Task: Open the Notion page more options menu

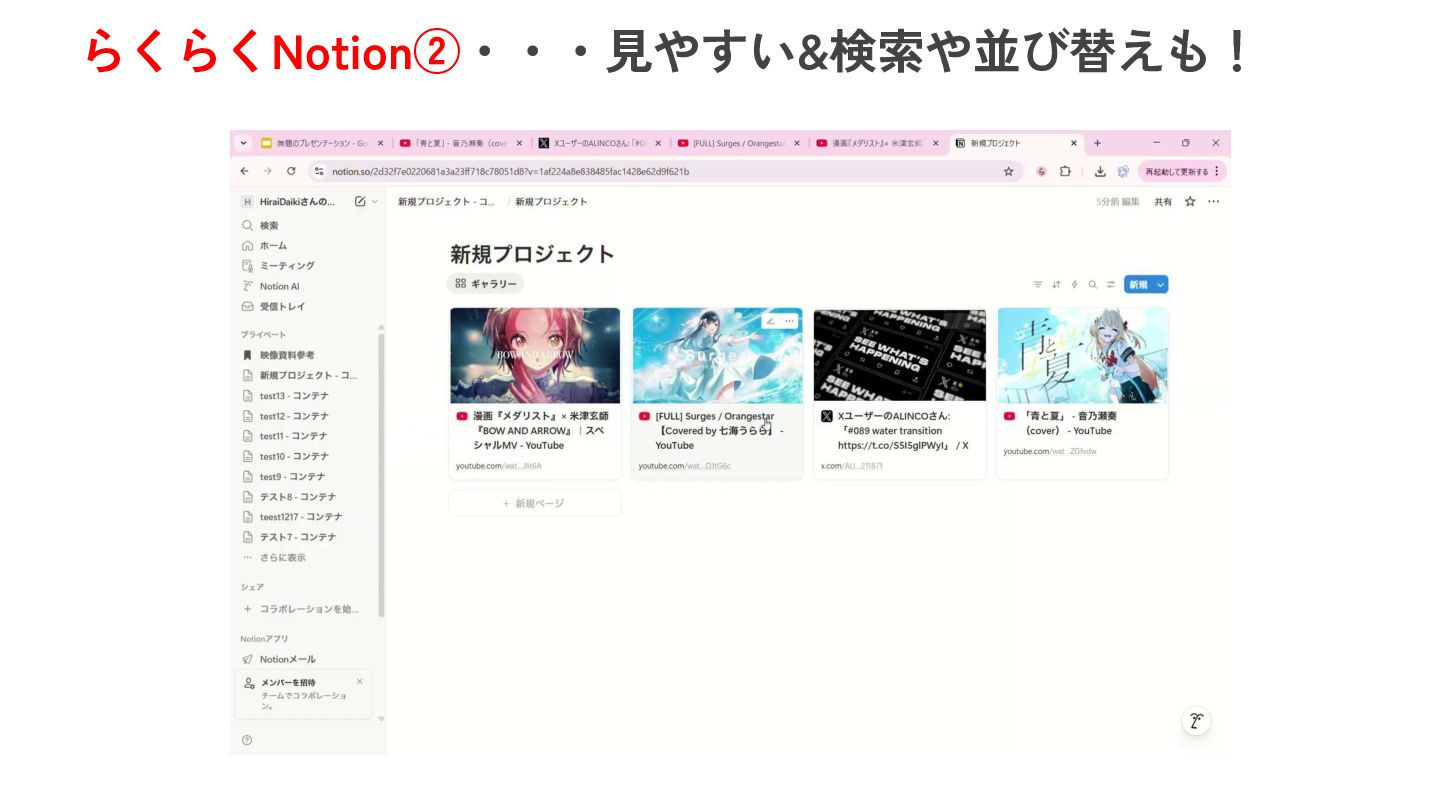Action: pyautogui.click(x=1214, y=202)
